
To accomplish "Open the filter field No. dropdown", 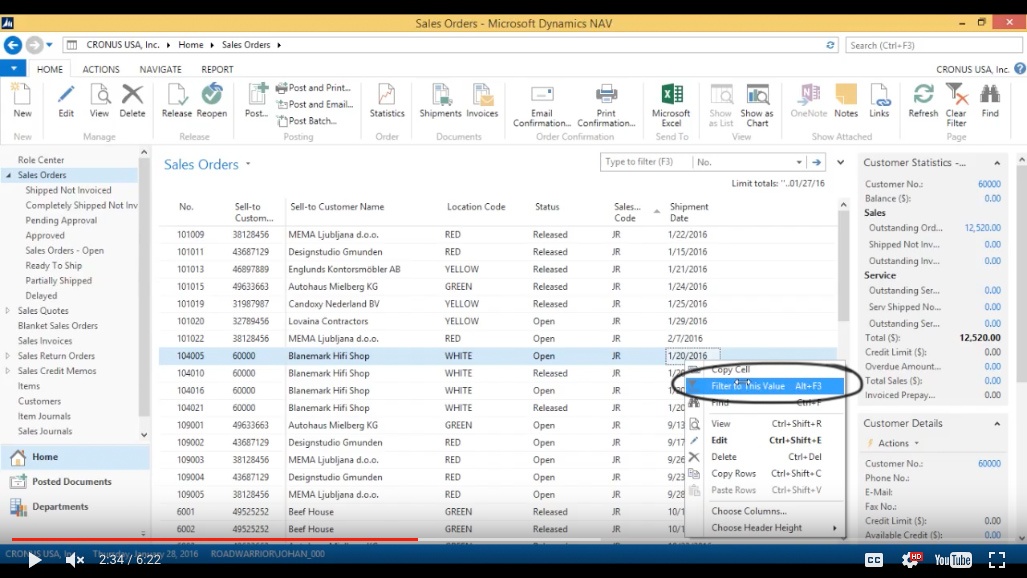I will coord(798,162).
